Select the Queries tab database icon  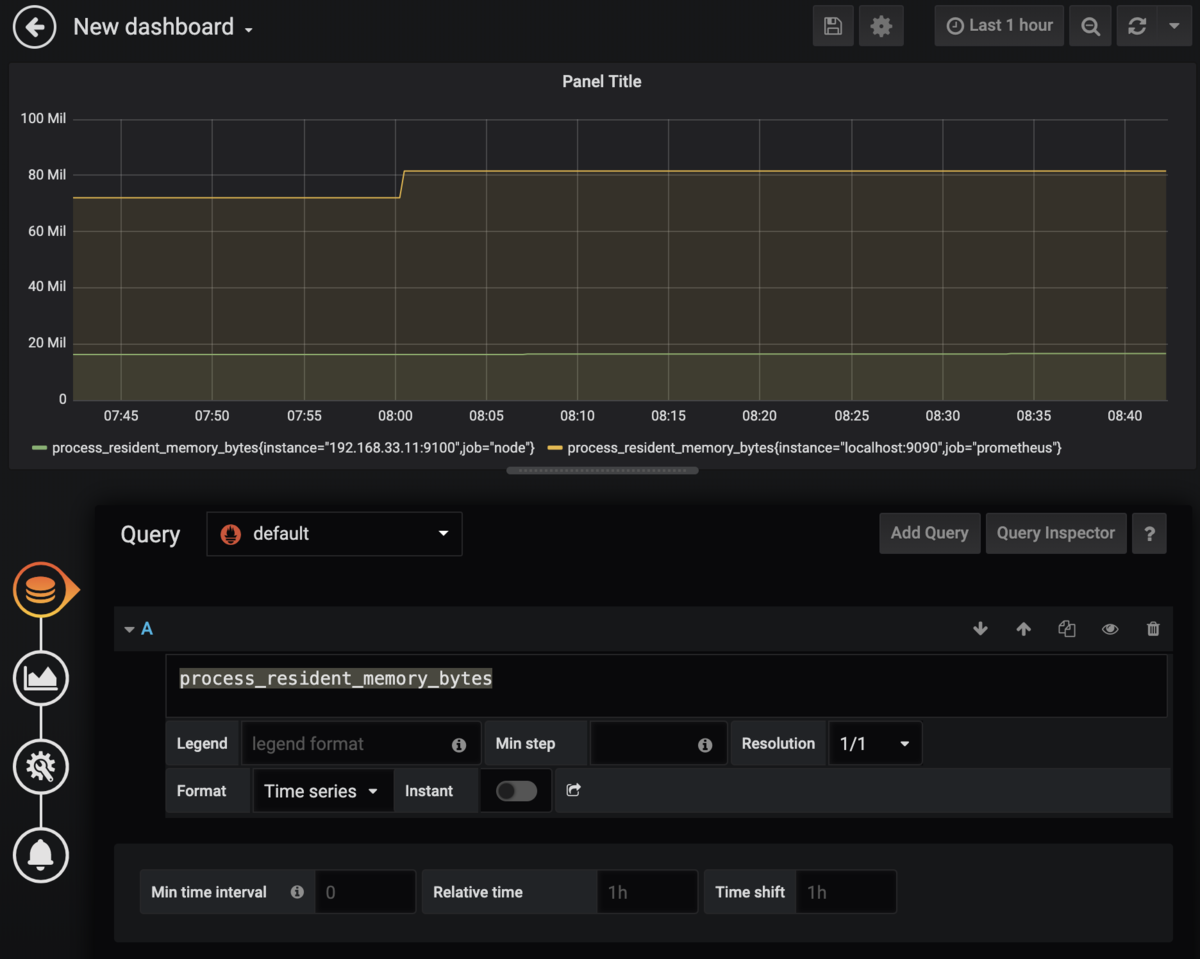41,590
